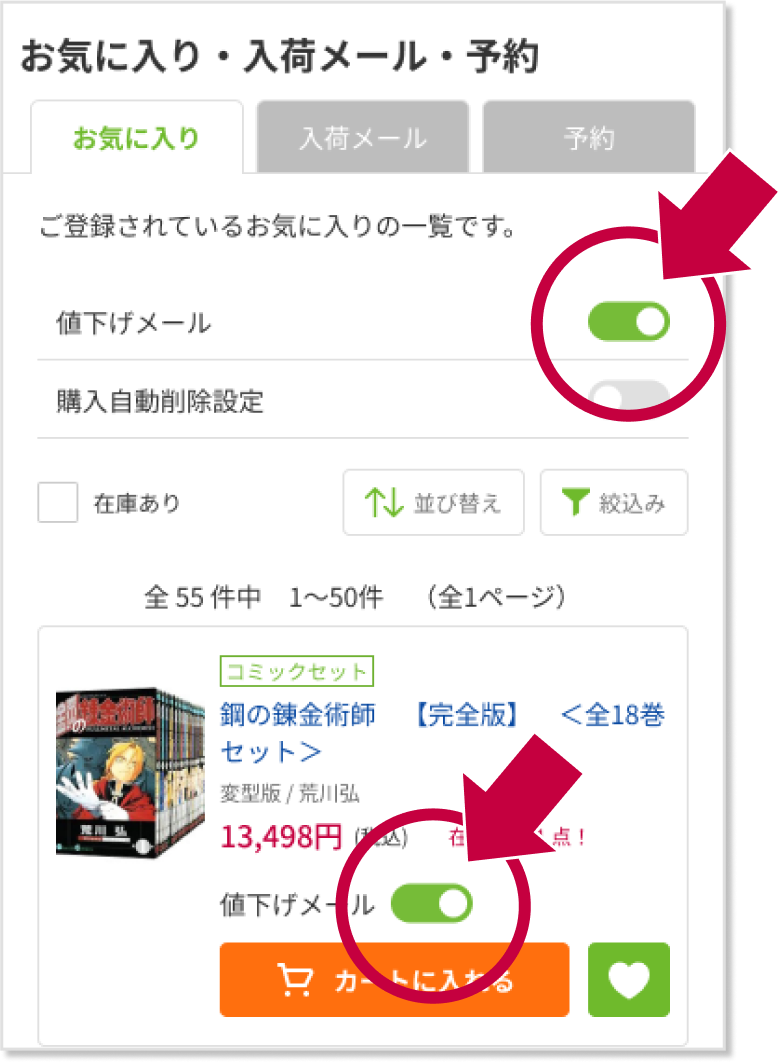Switch to the 入荷メール tab

pyautogui.click(x=363, y=137)
